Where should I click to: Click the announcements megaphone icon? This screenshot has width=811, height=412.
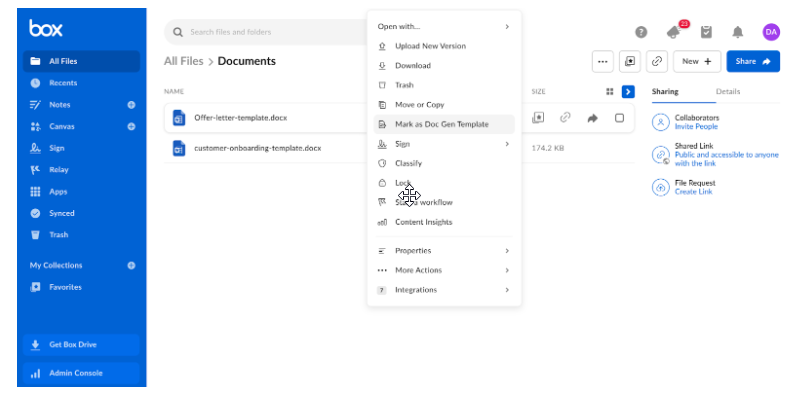673,32
